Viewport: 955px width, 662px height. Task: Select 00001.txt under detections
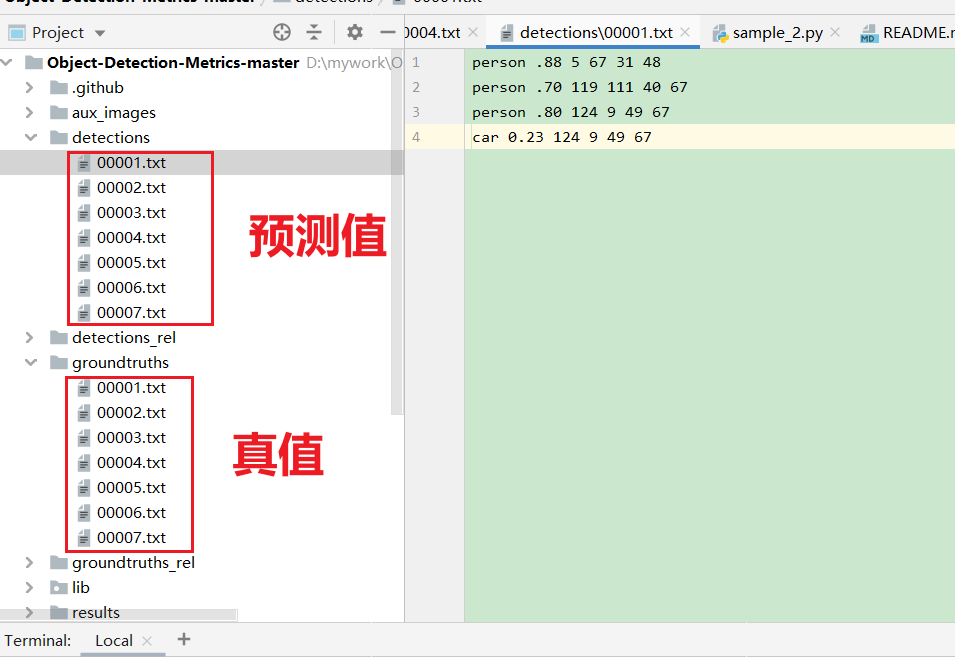132,163
